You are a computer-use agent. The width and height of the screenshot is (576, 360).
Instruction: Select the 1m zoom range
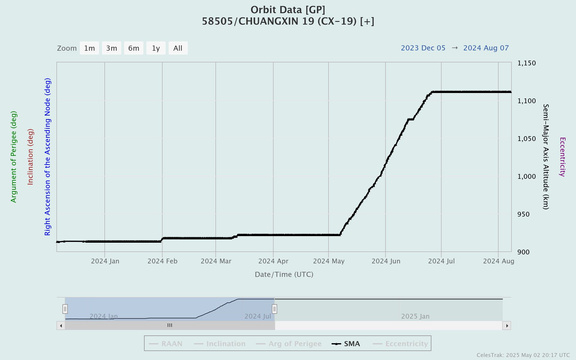click(89, 48)
